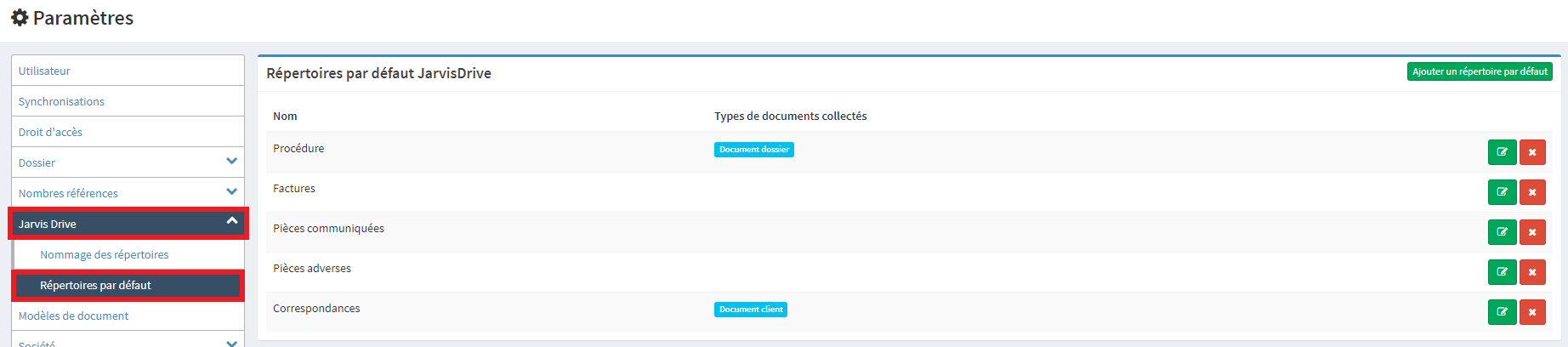Open the Utilisateur settings

[128, 71]
